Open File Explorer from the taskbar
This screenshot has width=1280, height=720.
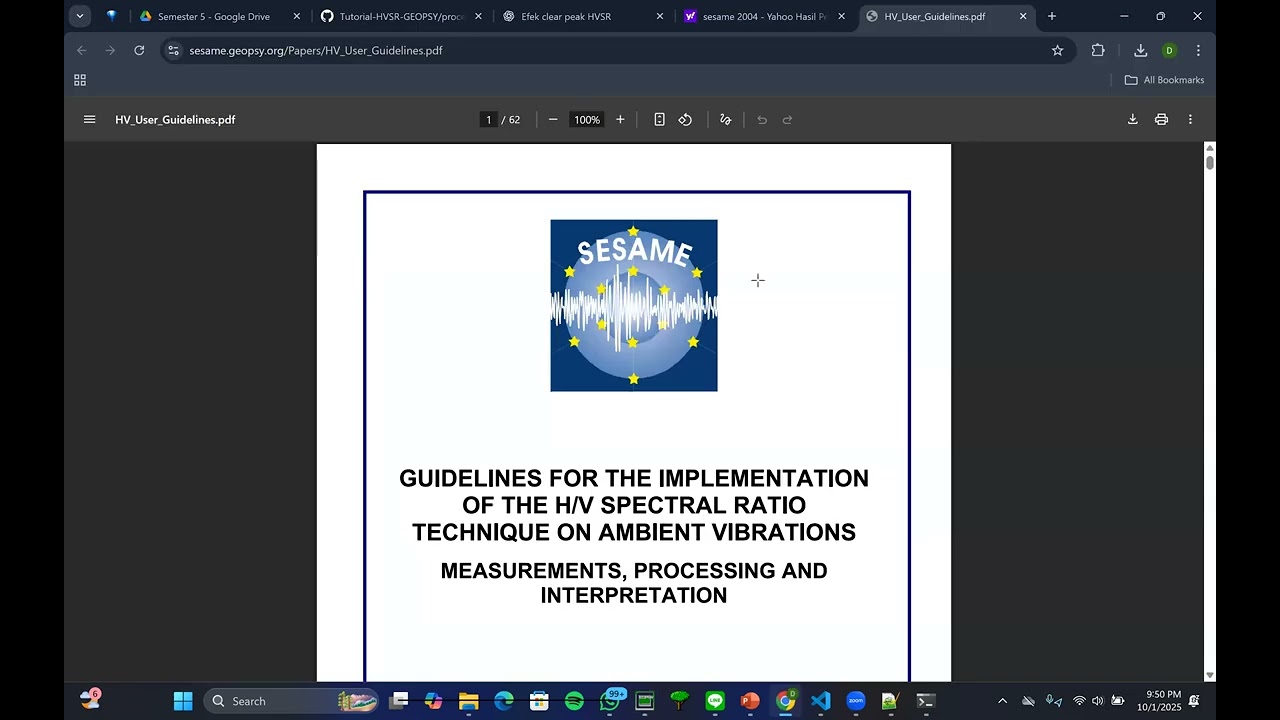pos(469,701)
